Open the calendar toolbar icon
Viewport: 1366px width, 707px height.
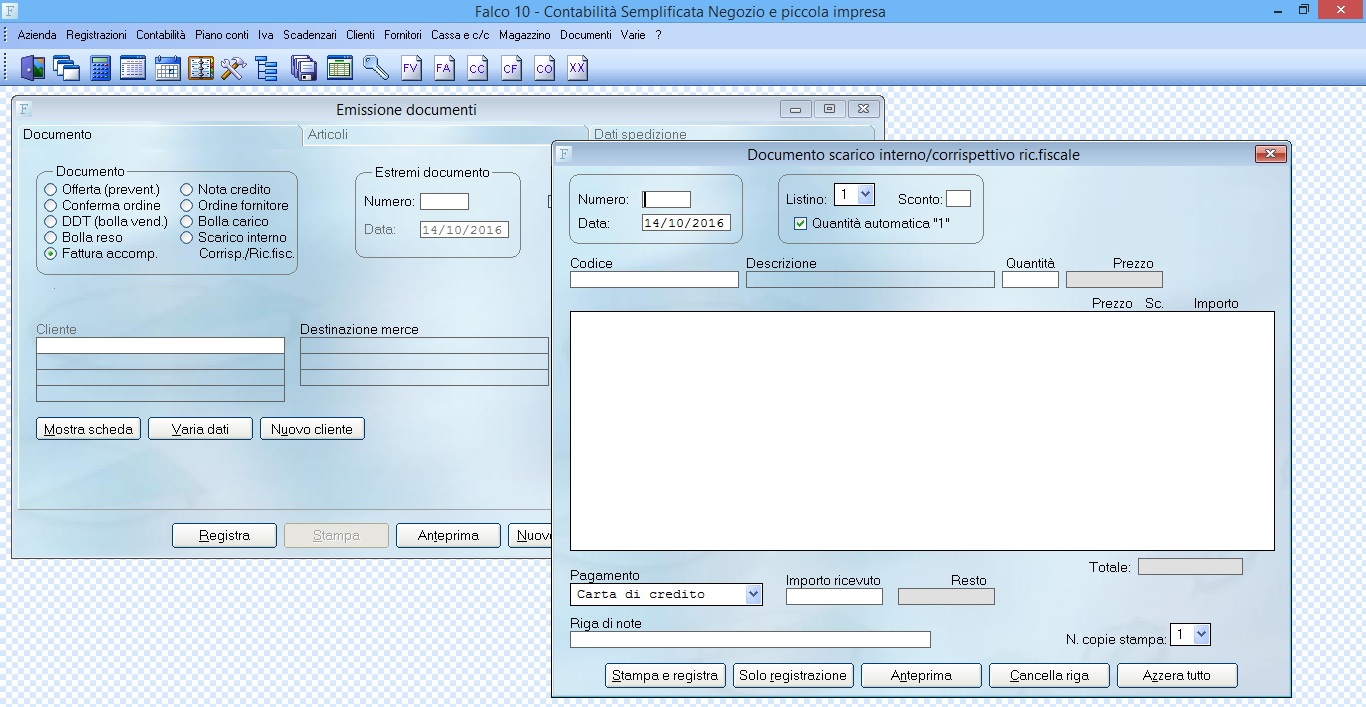pyautogui.click(x=167, y=68)
